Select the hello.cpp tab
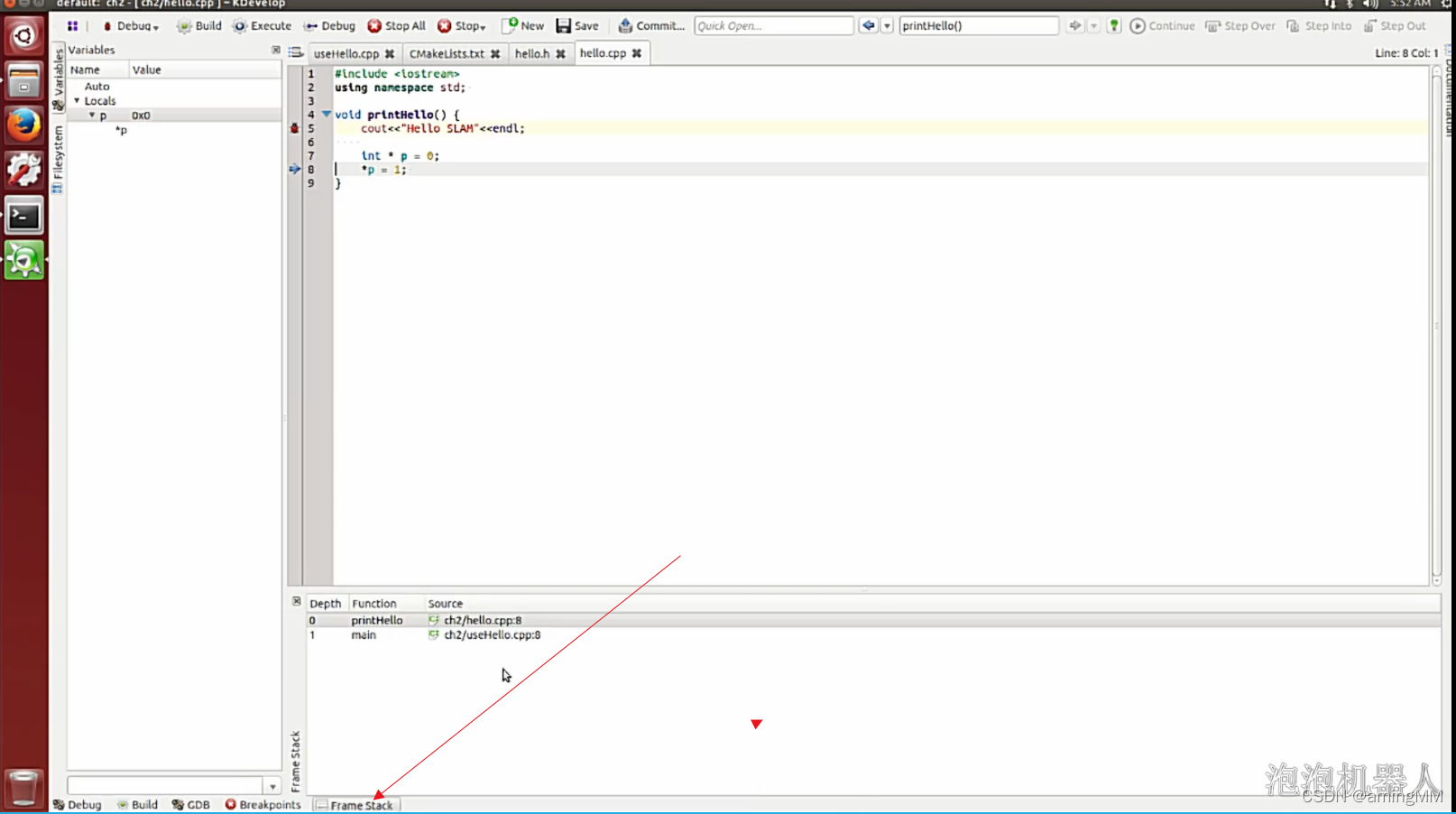 click(603, 53)
